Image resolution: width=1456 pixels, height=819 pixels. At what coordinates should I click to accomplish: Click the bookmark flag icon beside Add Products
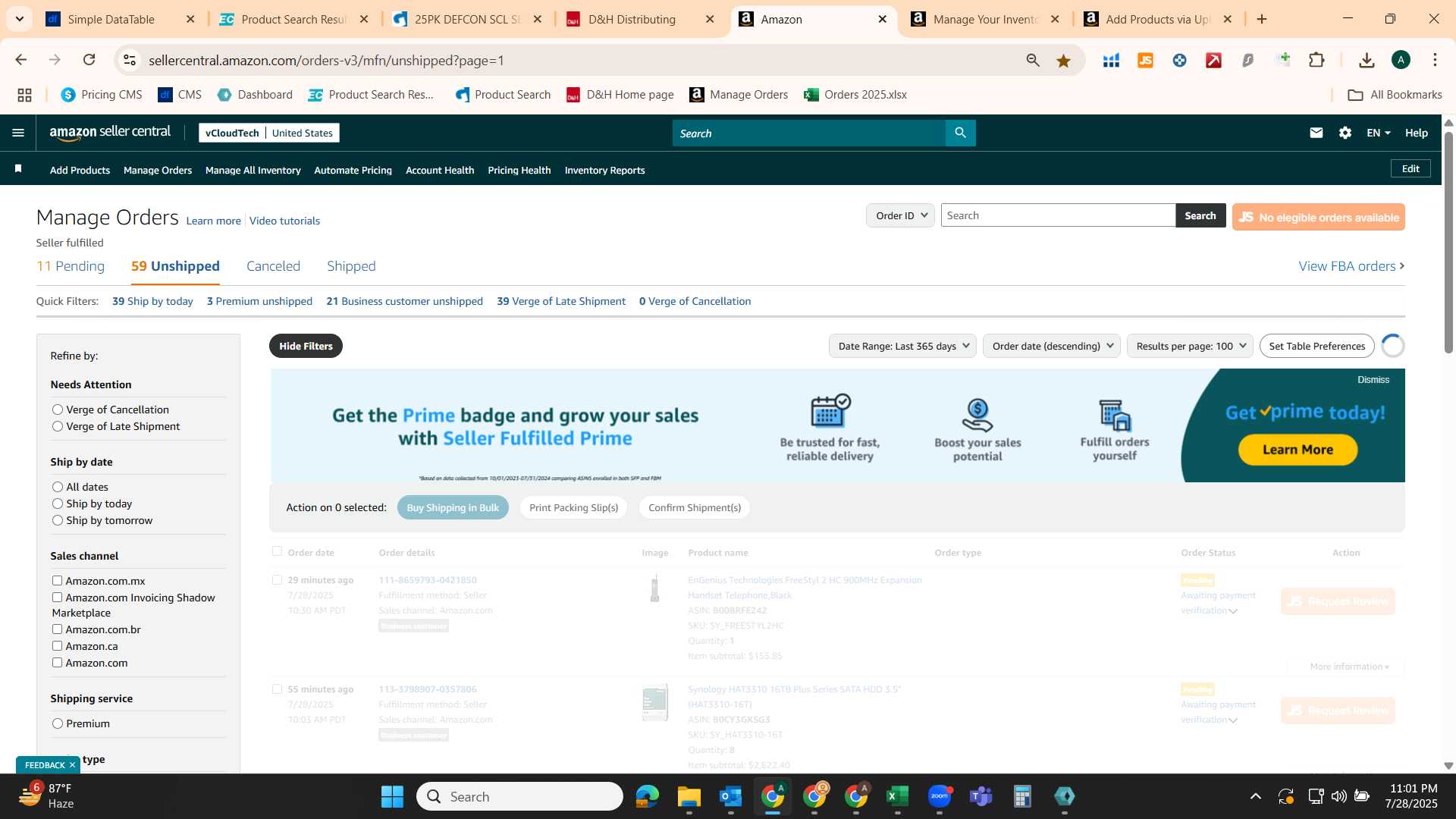coord(18,169)
